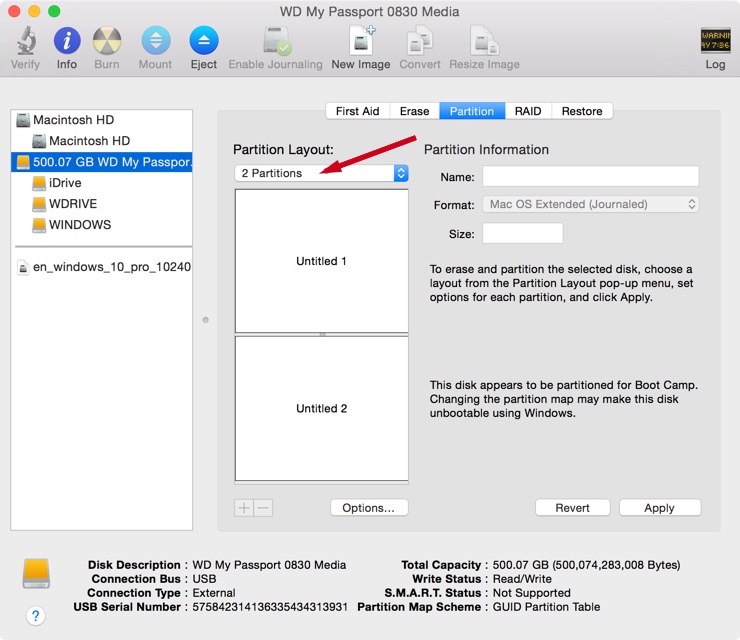
Task: Click the yellow drive icon at bottom
Action: pos(36,573)
